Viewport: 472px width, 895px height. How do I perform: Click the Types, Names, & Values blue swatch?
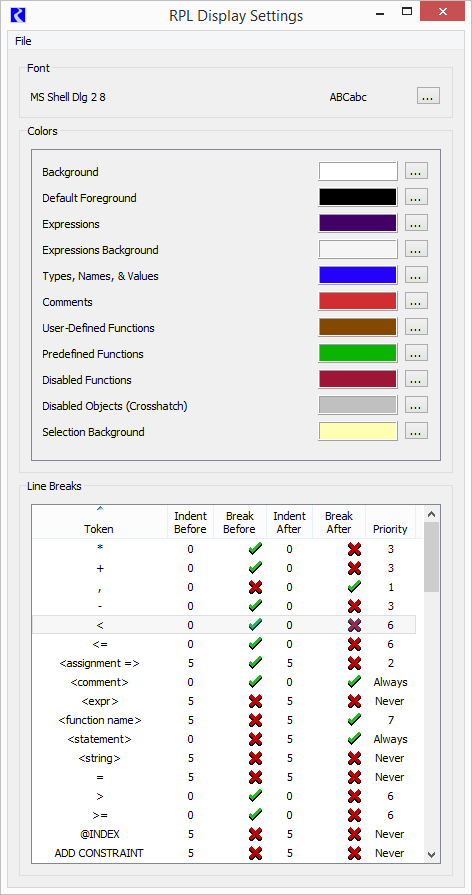click(x=358, y=275)
